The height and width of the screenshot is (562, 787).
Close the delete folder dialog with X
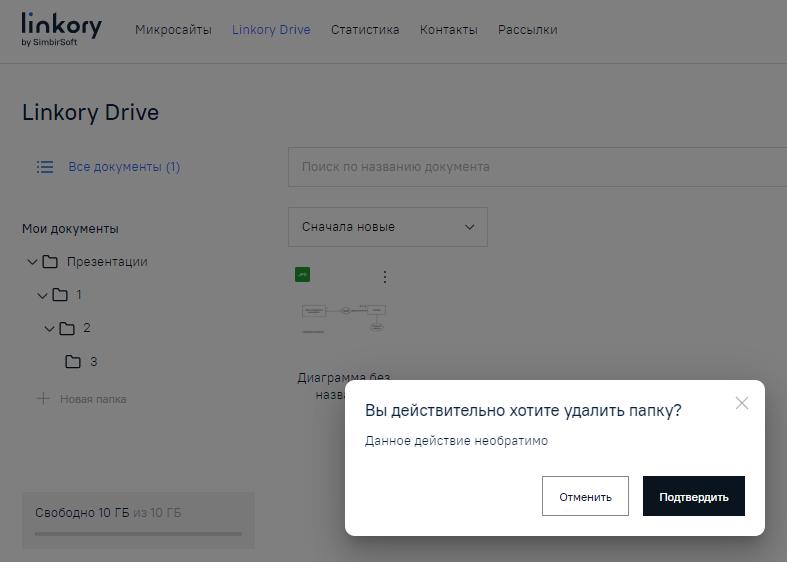click(741, 403)
